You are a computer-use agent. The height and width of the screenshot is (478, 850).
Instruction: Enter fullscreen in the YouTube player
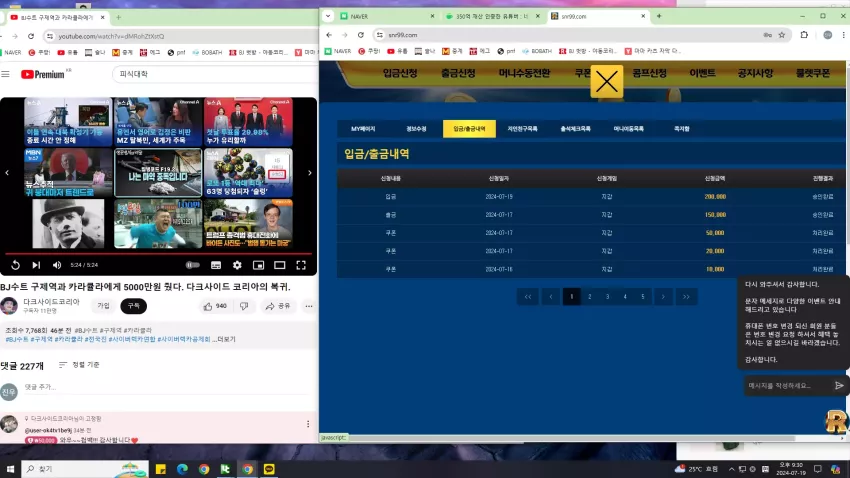tap(301, 265)
